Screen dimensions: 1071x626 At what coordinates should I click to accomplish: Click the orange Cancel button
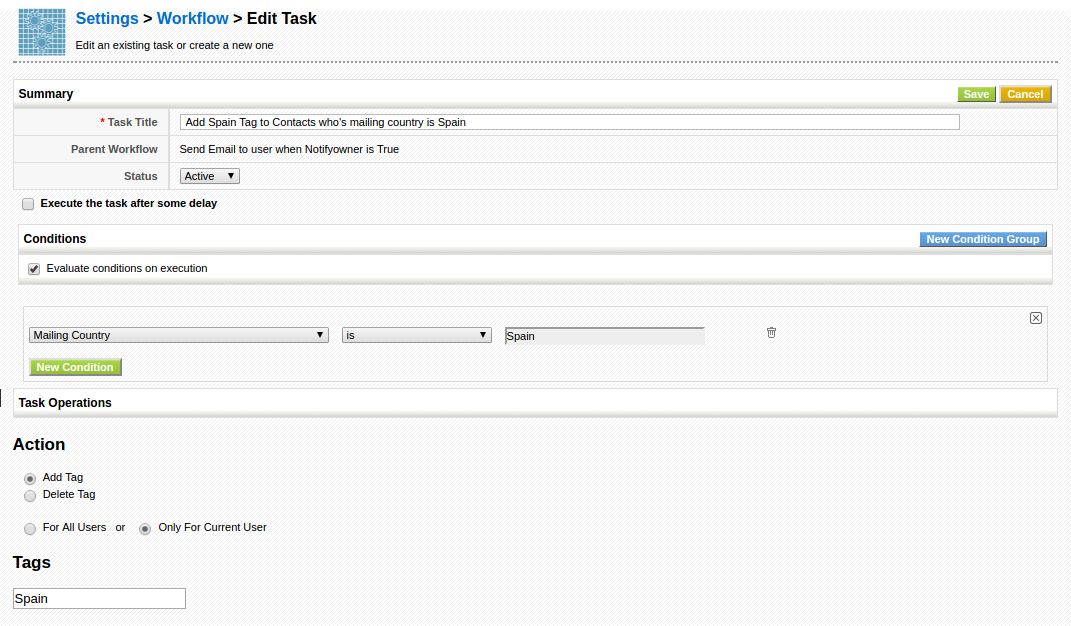pos(1025,94)
